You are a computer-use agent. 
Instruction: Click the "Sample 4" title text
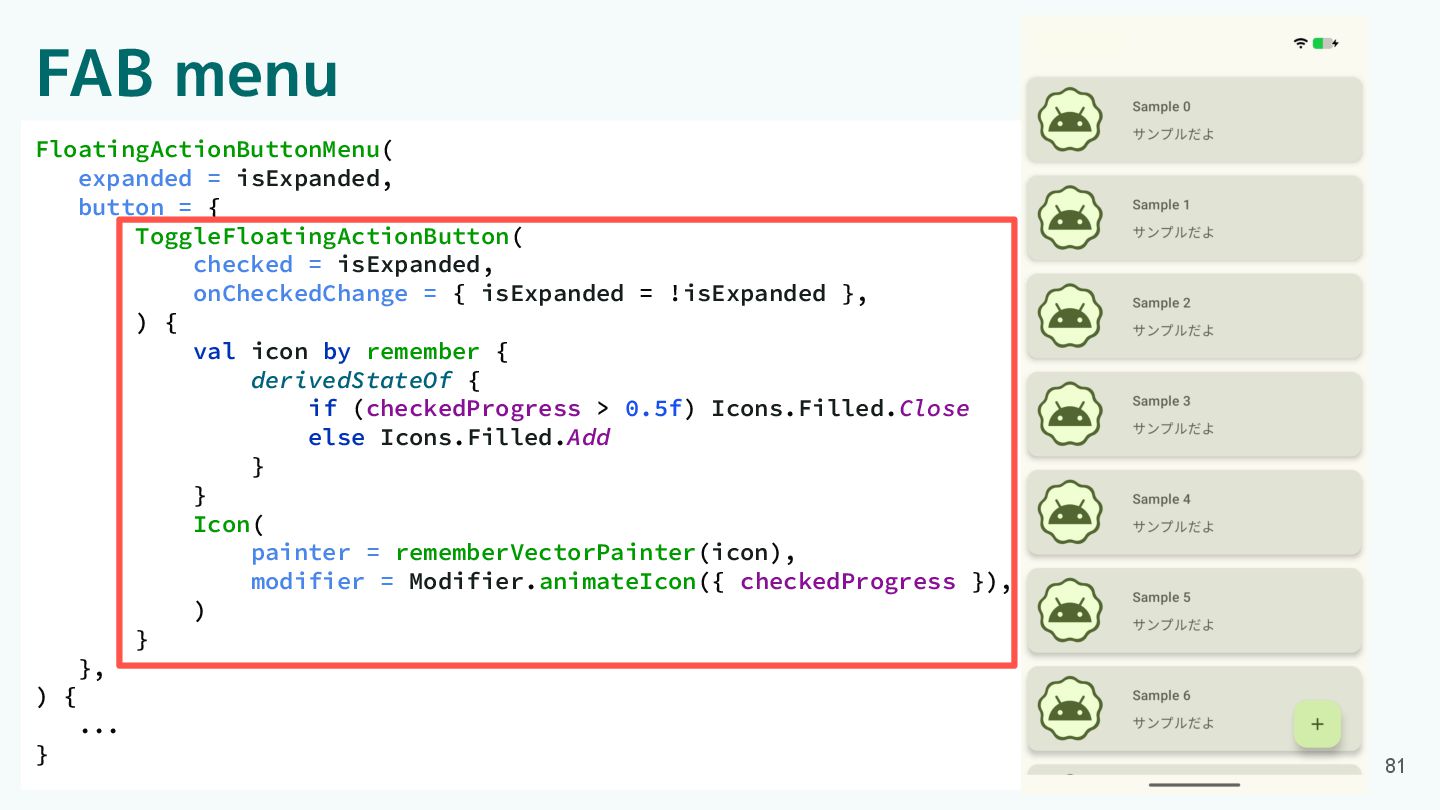(x=1161, y=499)
